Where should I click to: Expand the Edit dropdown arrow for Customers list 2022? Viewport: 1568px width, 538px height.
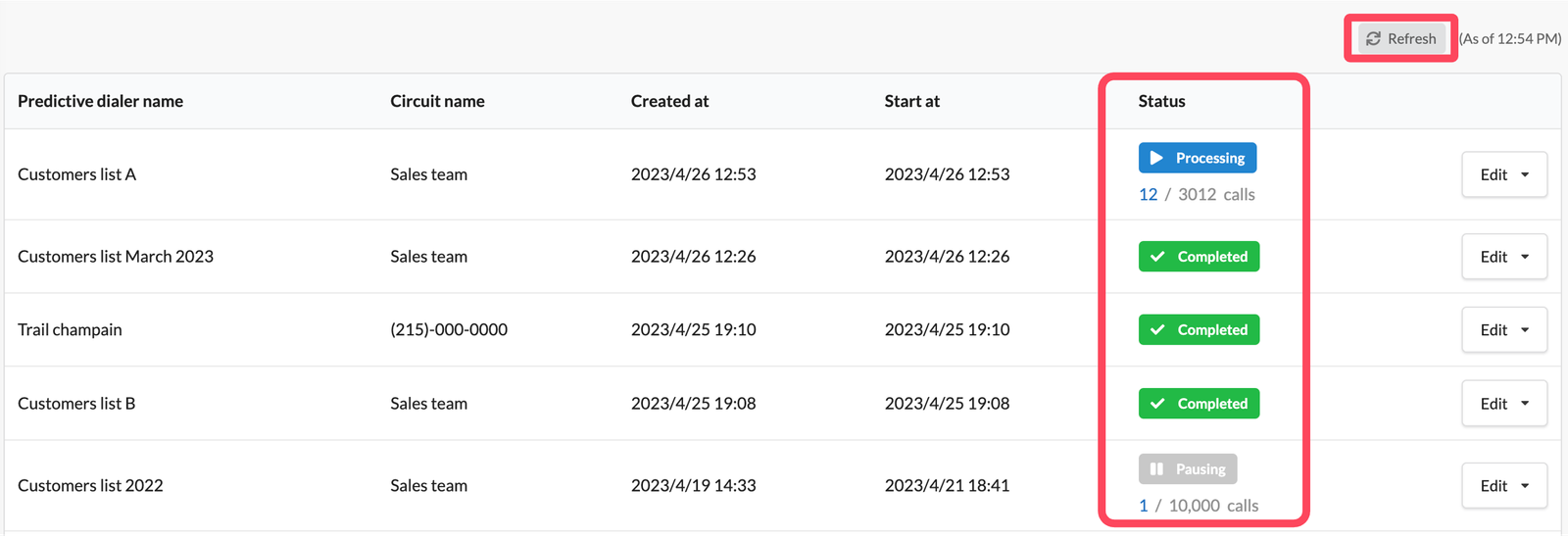pos(1525,486)
